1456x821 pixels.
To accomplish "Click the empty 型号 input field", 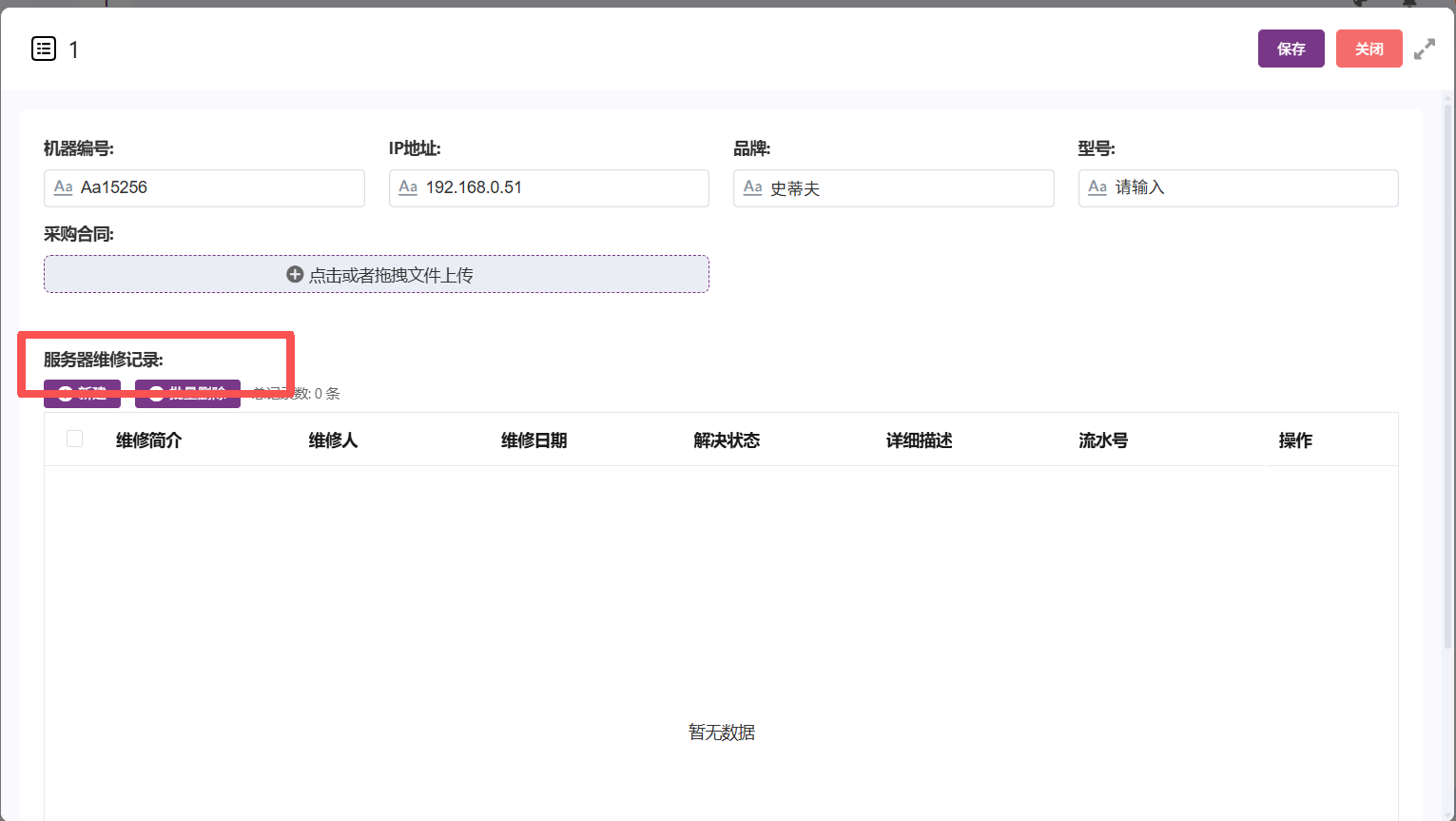I will (x=1238, y=188).
